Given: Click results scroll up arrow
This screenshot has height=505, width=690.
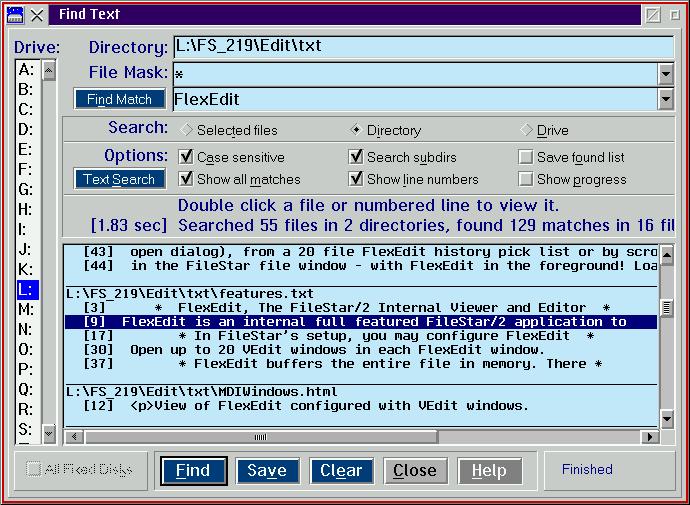Looking at the screenshot, I should point(667,255).
